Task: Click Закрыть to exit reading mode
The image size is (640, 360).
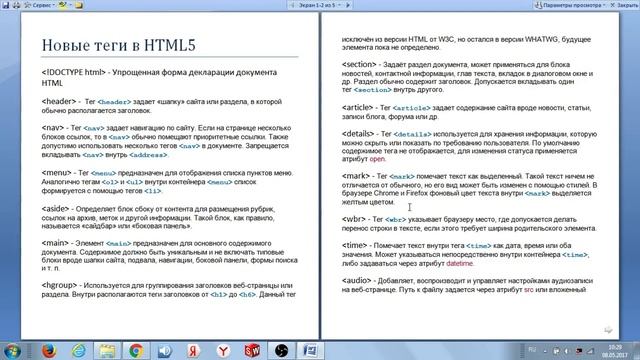Action: pos(624,5)
